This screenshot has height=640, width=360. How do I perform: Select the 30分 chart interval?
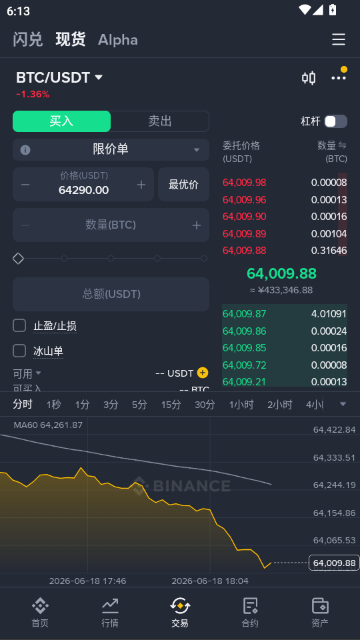(x=204, y=404)
